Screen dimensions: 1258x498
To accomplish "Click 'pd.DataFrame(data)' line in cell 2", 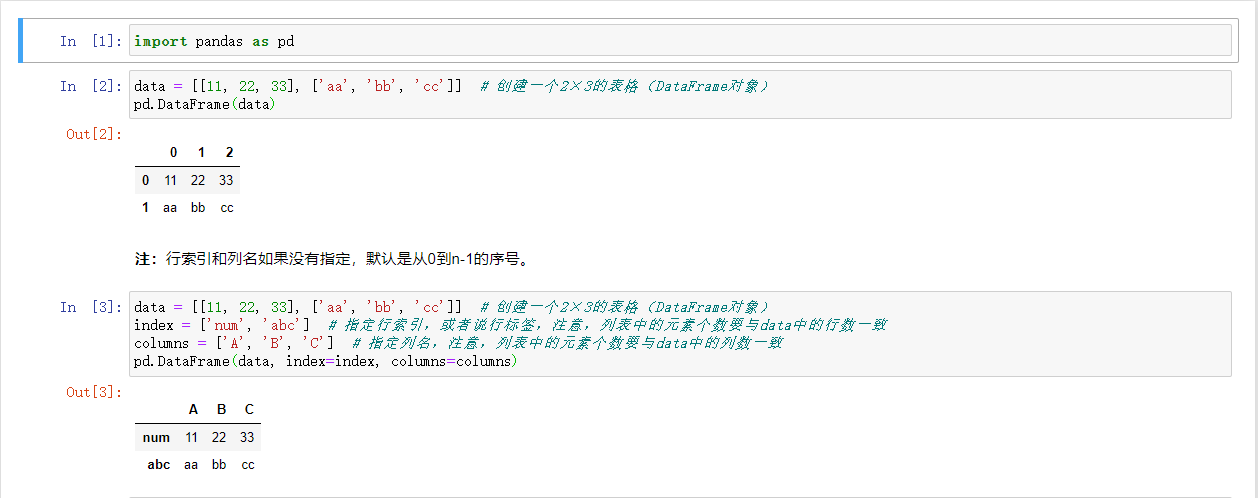I will click(x=204, y=104).
